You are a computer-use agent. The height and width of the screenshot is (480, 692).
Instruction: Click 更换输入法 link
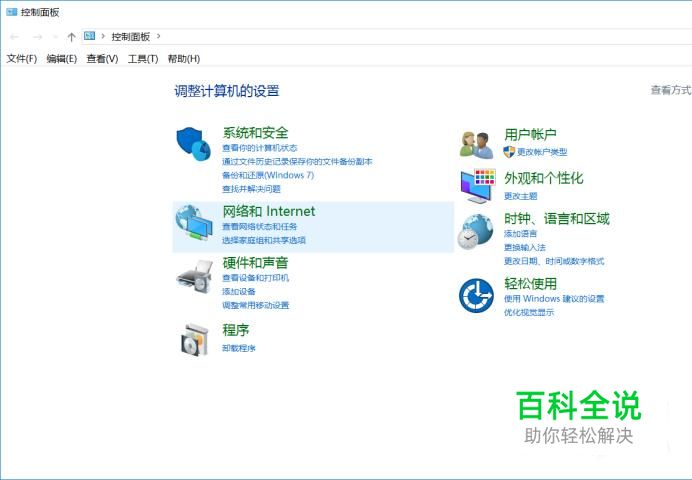point(525,248)
